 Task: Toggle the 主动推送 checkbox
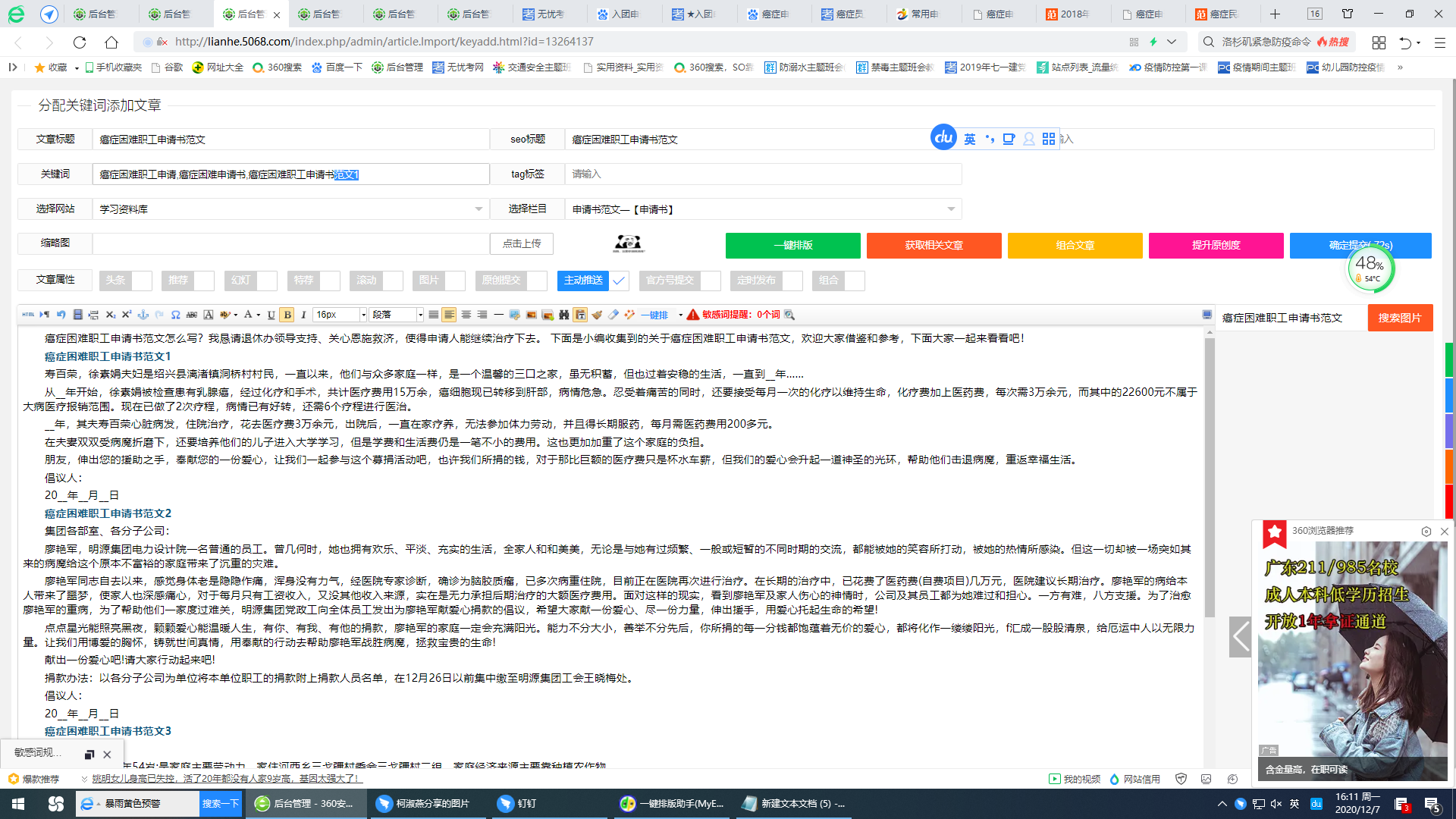619,281
